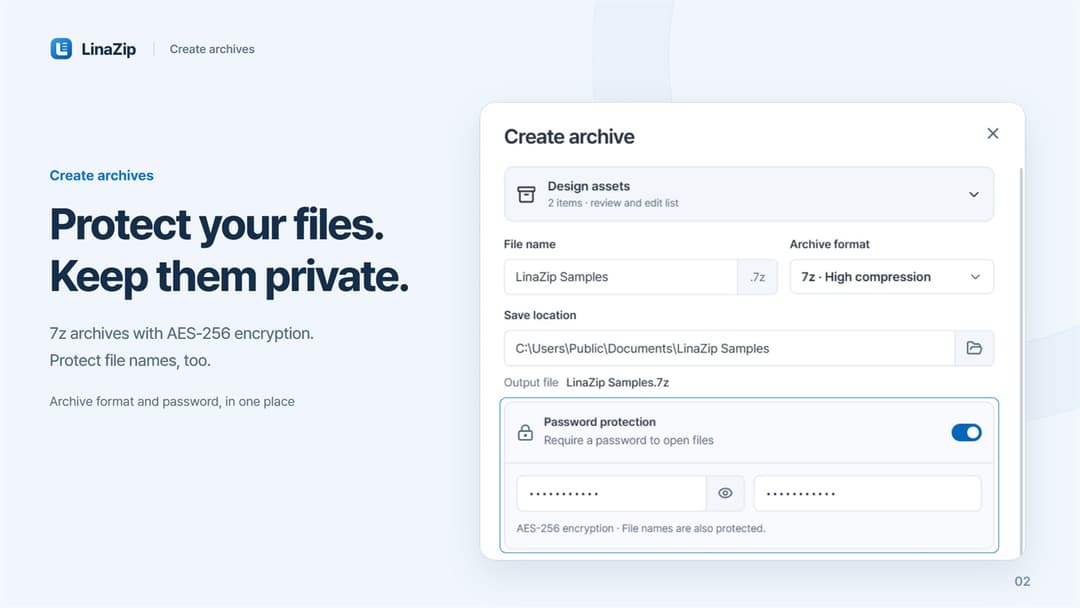This screenshot has width=1080, height=608.
Task: Focus the first password field
Action: [612, 493]
